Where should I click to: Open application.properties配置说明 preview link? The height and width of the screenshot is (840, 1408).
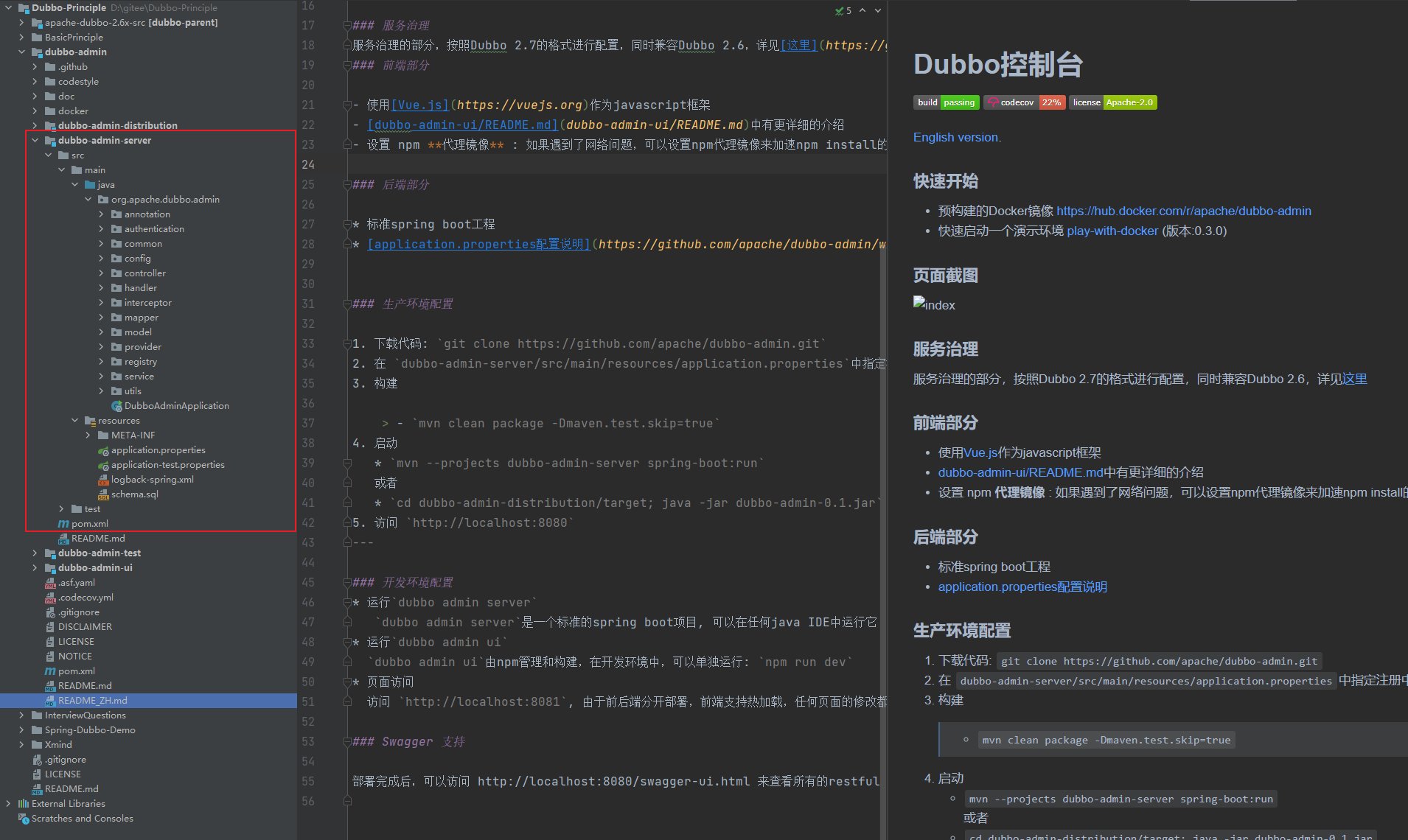click(x=1022, y=587)
